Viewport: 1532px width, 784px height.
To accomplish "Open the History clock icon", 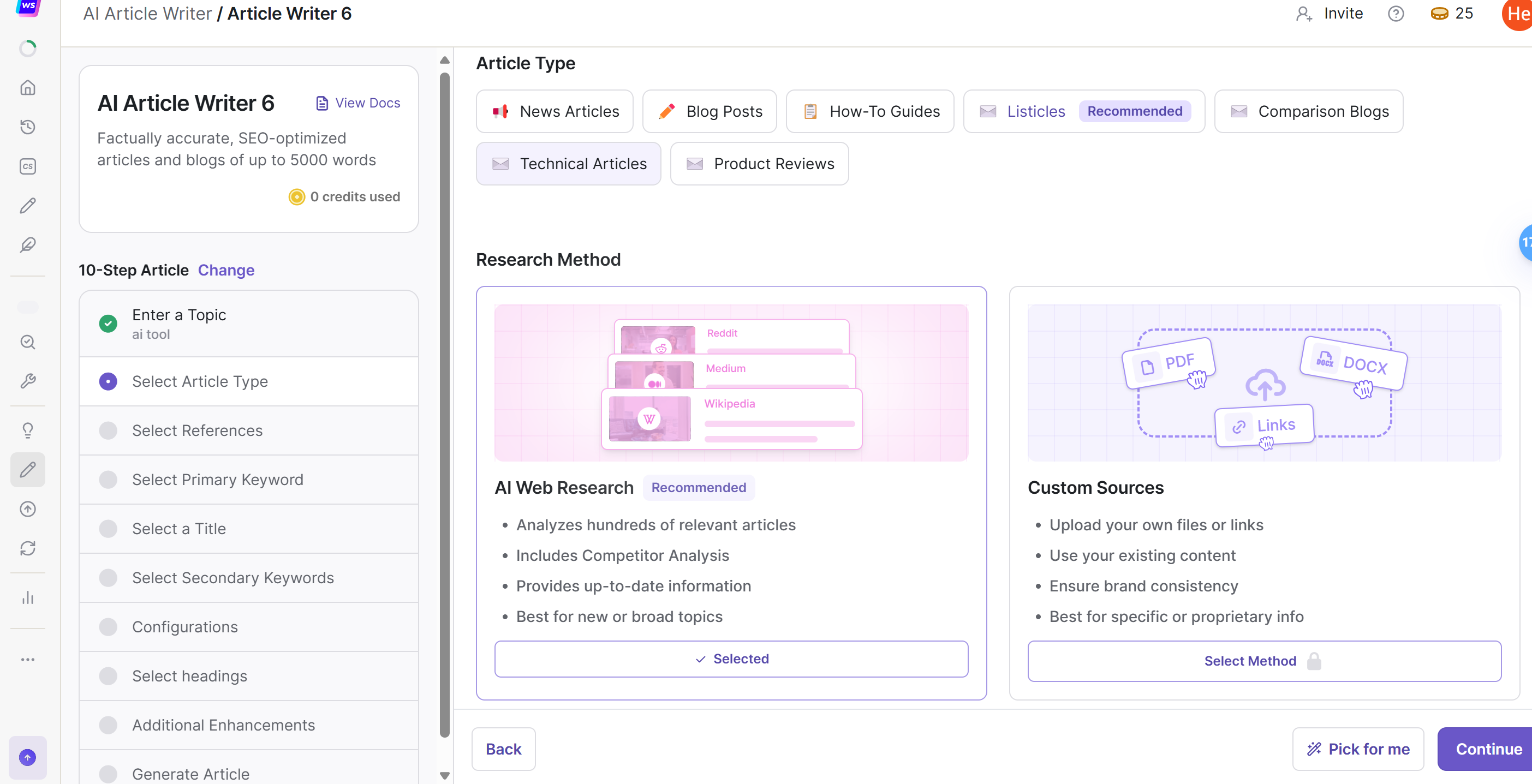I will (x=28, y=127).
